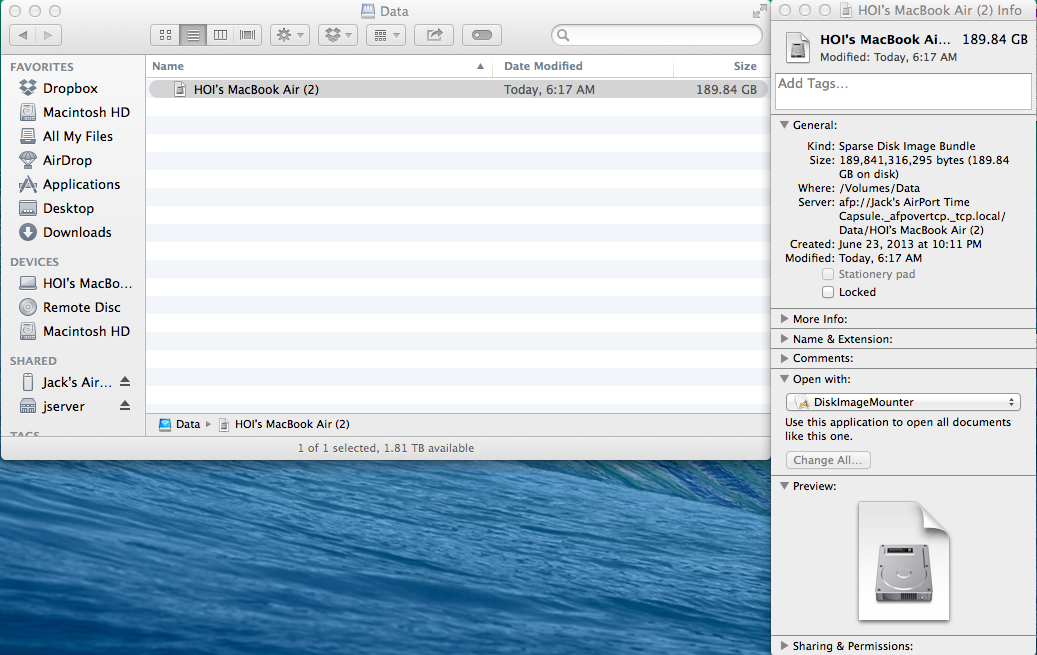Toggle the Locked checkbox
1037x655 pixels.
pyautogui.click(x=828, y=292)
